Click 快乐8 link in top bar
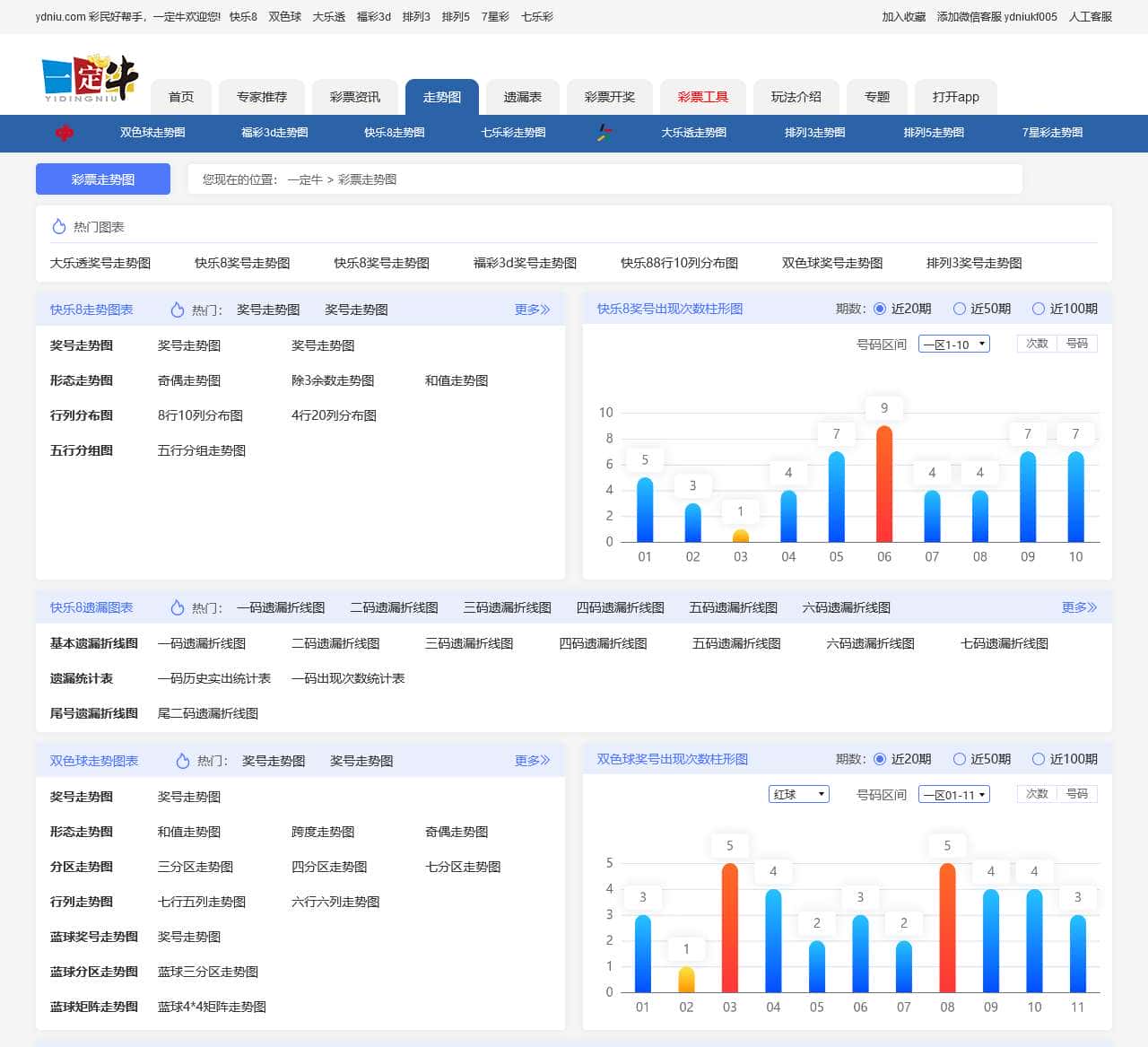1148x1047 pixels. pos(243,17)
